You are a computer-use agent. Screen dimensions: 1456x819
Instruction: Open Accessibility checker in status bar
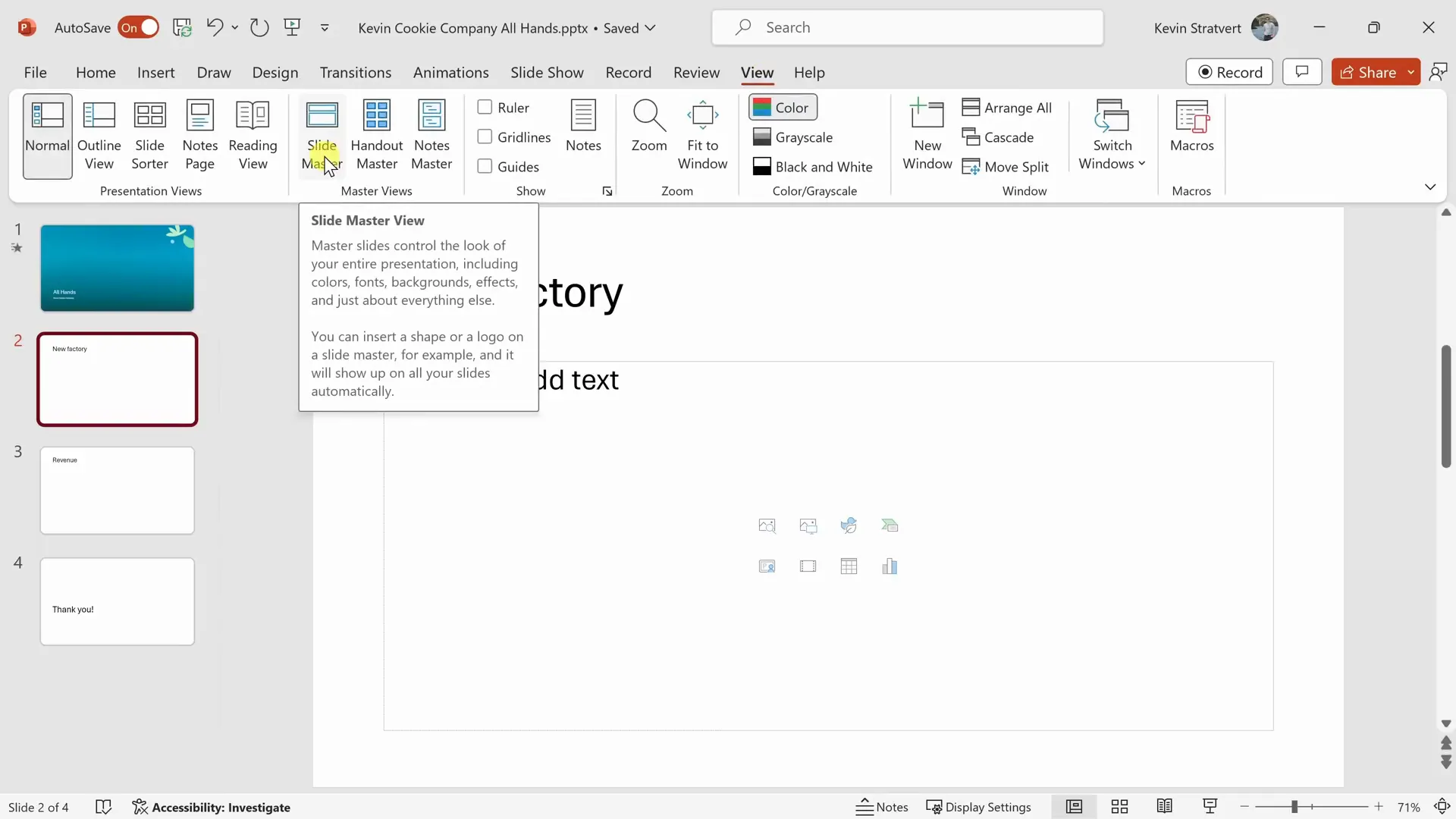[x=211, y=807]
